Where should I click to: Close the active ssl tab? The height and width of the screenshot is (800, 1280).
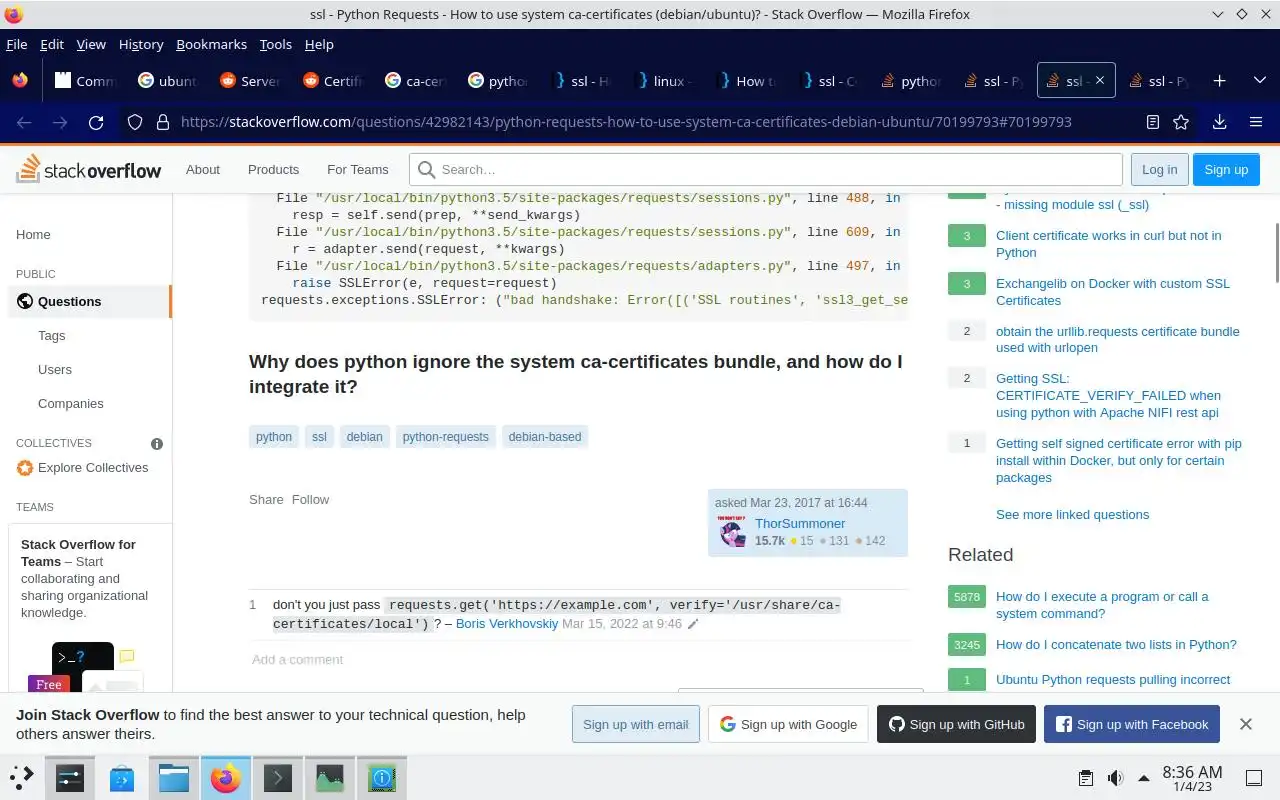1100,81
